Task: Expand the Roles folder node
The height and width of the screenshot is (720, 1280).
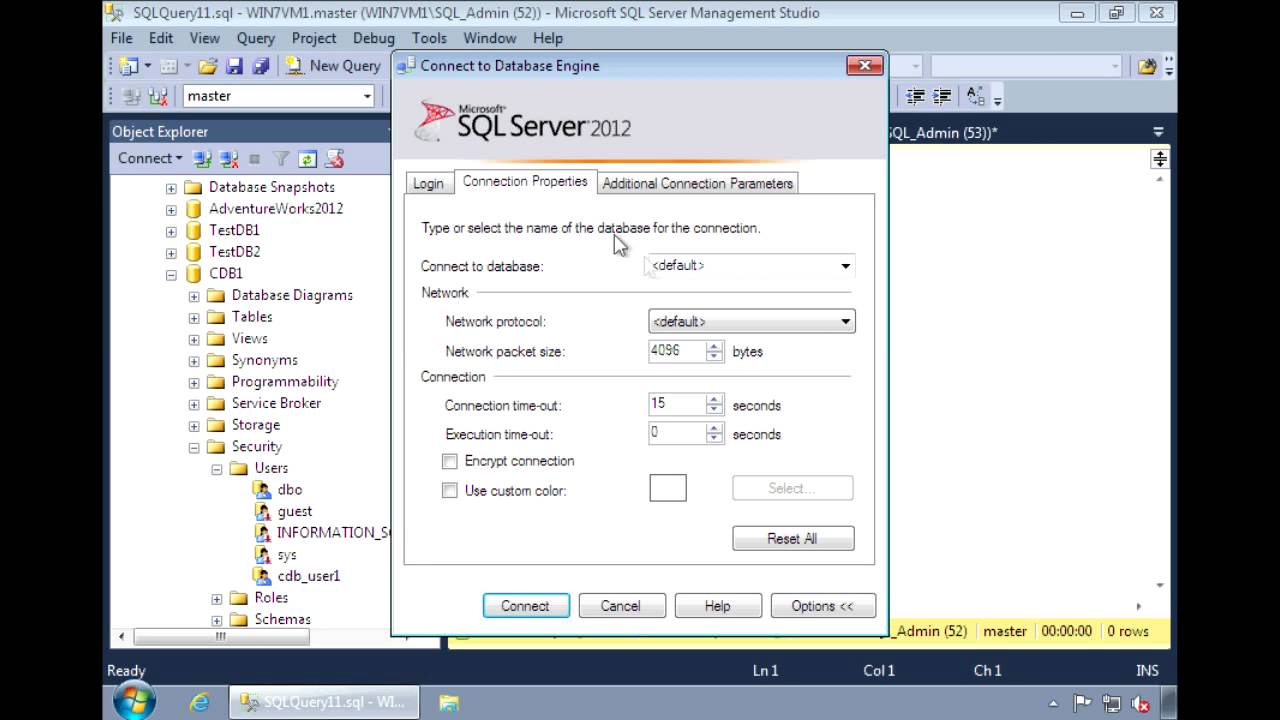Action: (x=217, y=599)
